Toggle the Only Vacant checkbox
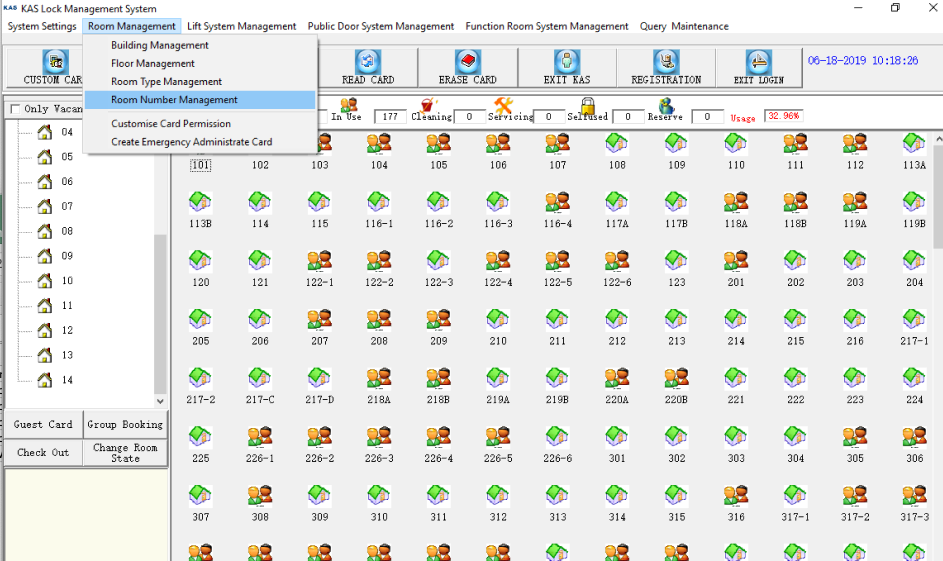 tap(15, 109)
